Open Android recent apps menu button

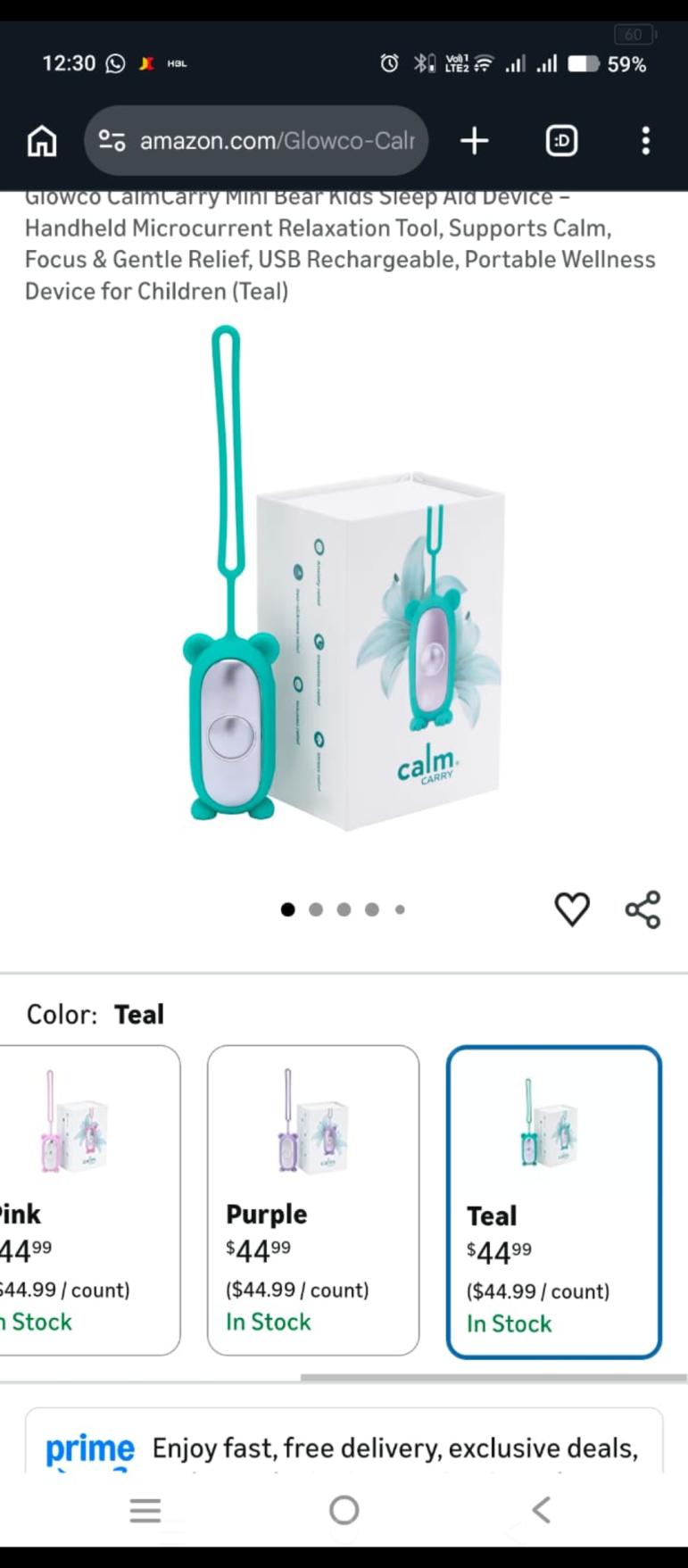[145, 1509]
